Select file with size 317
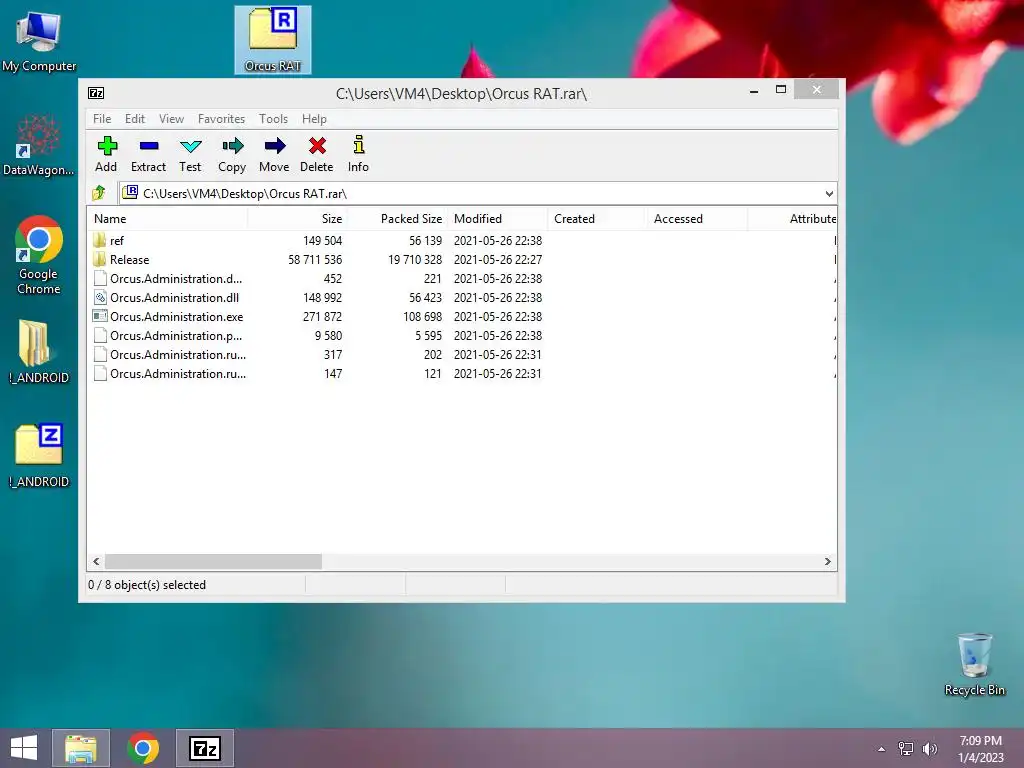 click(462, 355)
